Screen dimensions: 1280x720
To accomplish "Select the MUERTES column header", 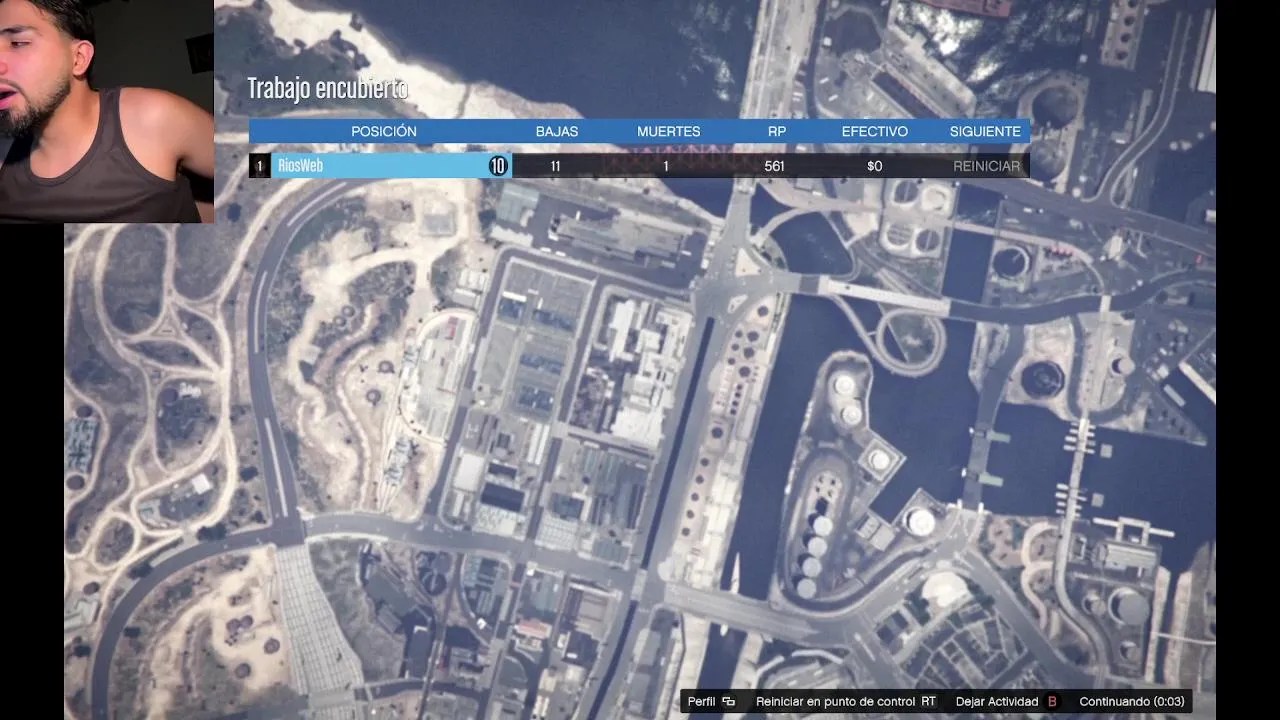I will tap(669, 131).
